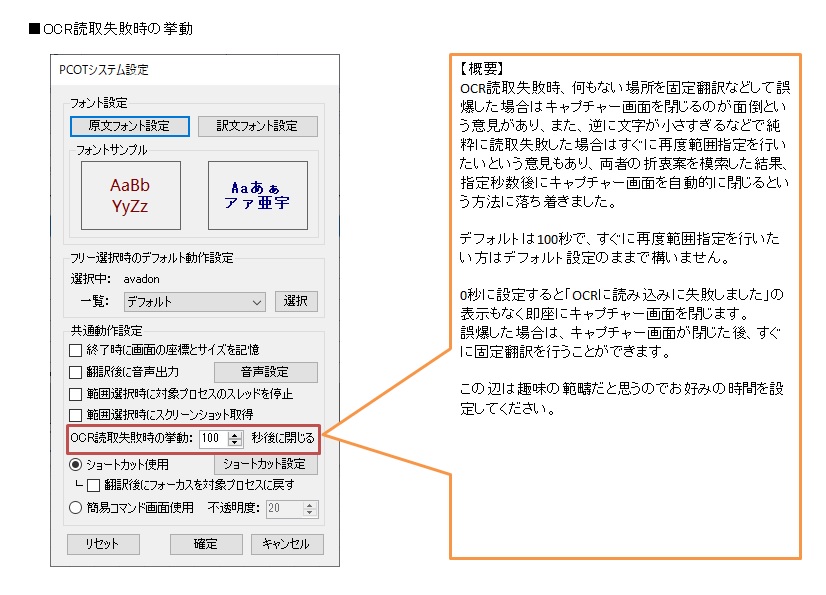Click the 不透明度 spinner down arrow
Viewport: 826px width, 595px height.
[x=310, y=513]
